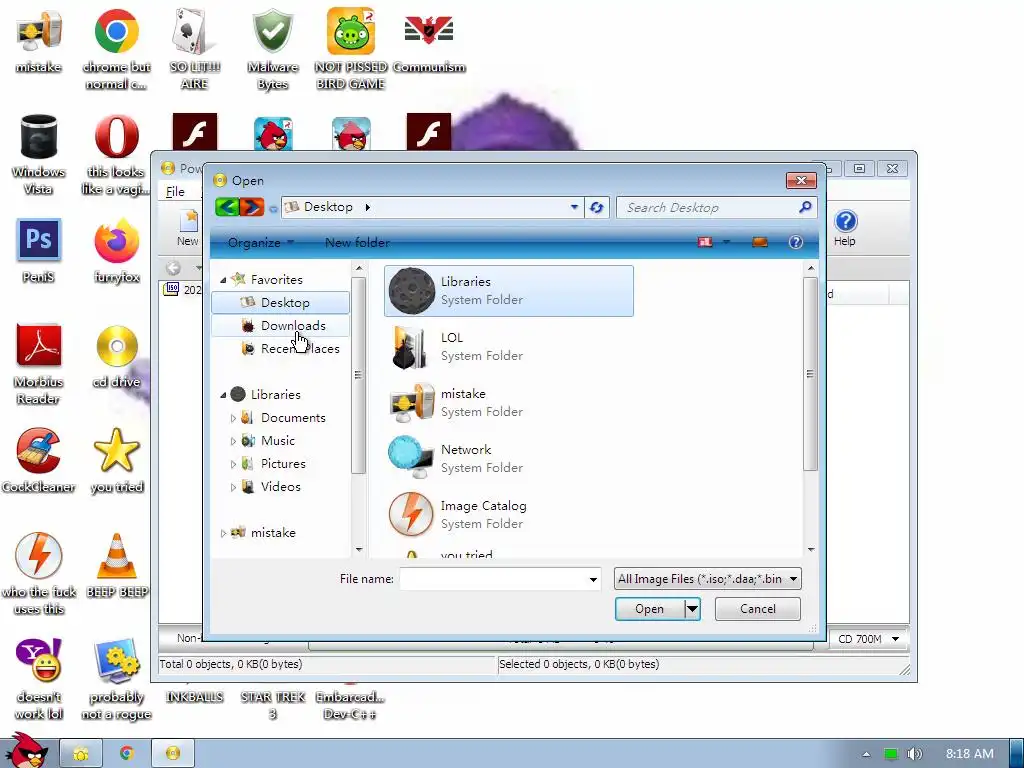Collapse the Libraries tree group

pos(223,395)
